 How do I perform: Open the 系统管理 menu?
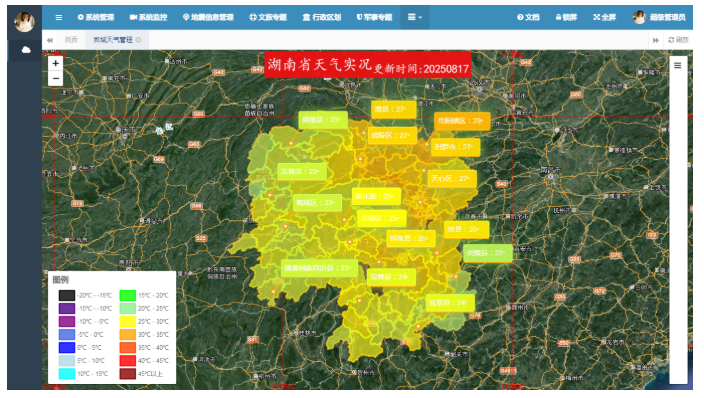96,18
